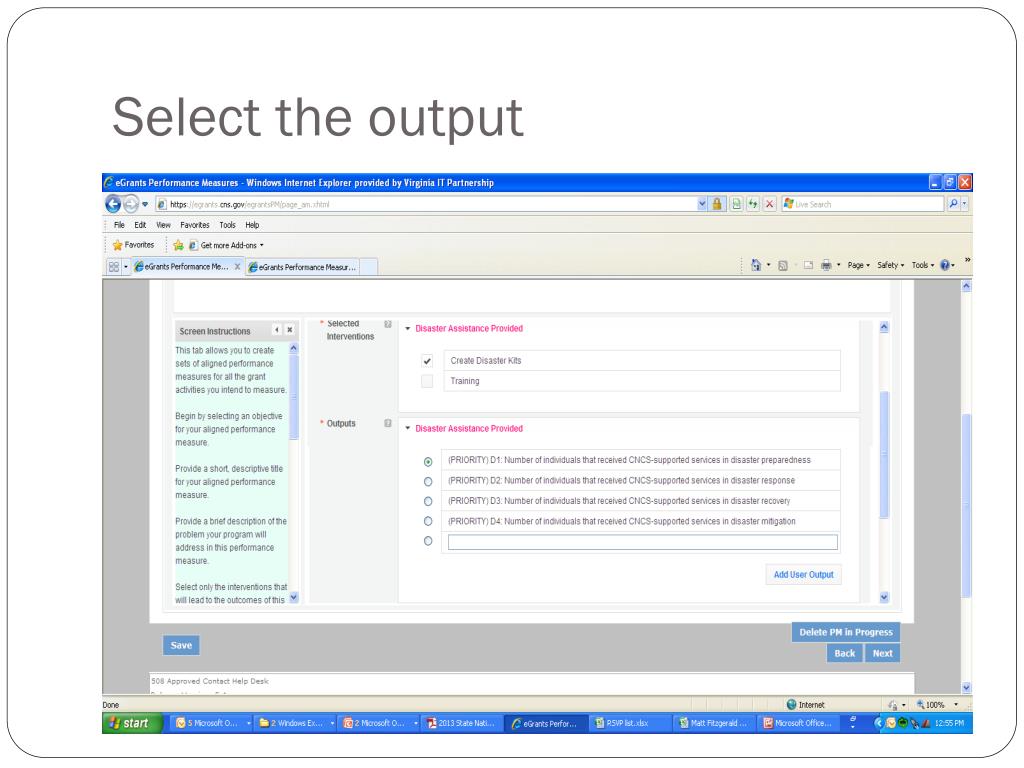Click the browser Forward arrow button

131,204
